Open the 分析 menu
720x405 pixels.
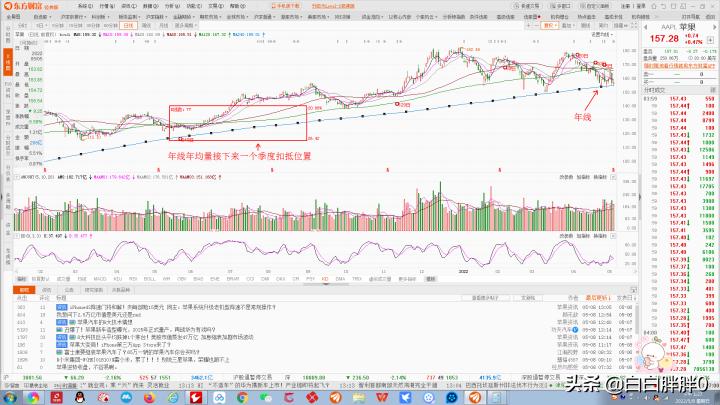[172, 6]
